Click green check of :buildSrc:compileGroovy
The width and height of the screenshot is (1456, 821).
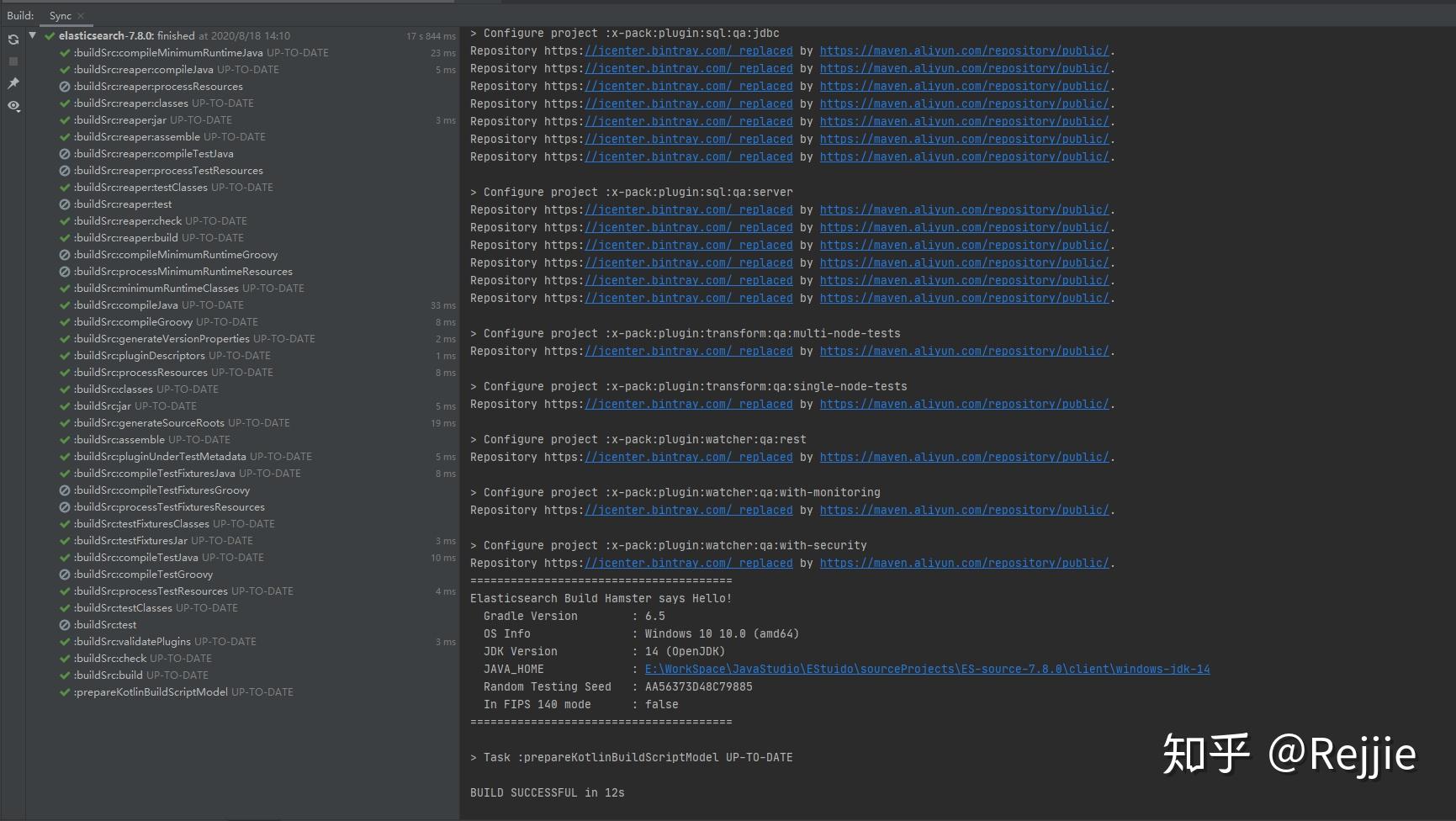point(65,322)
